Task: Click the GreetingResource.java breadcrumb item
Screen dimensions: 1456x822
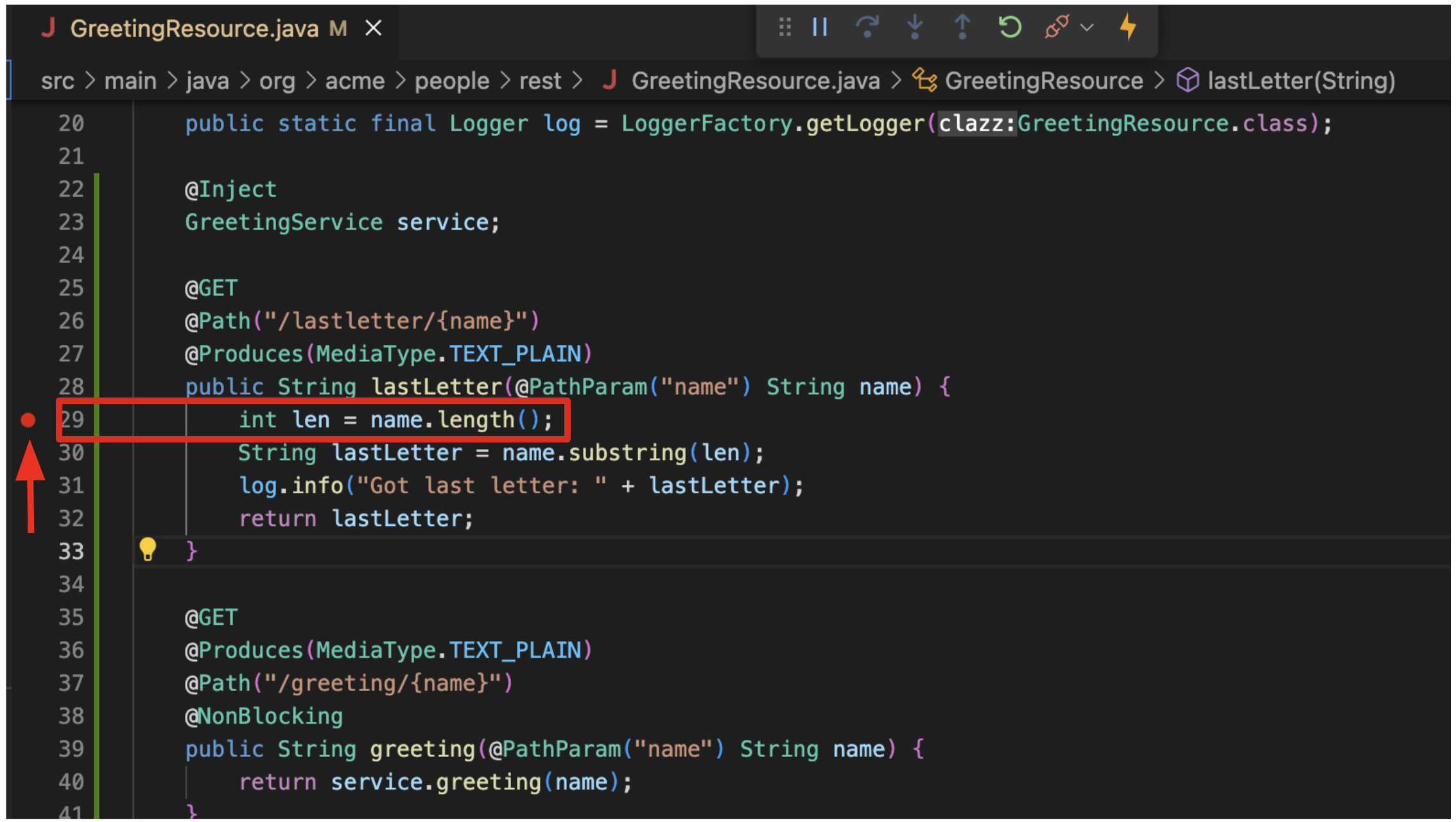Action: tap(755, 81)
